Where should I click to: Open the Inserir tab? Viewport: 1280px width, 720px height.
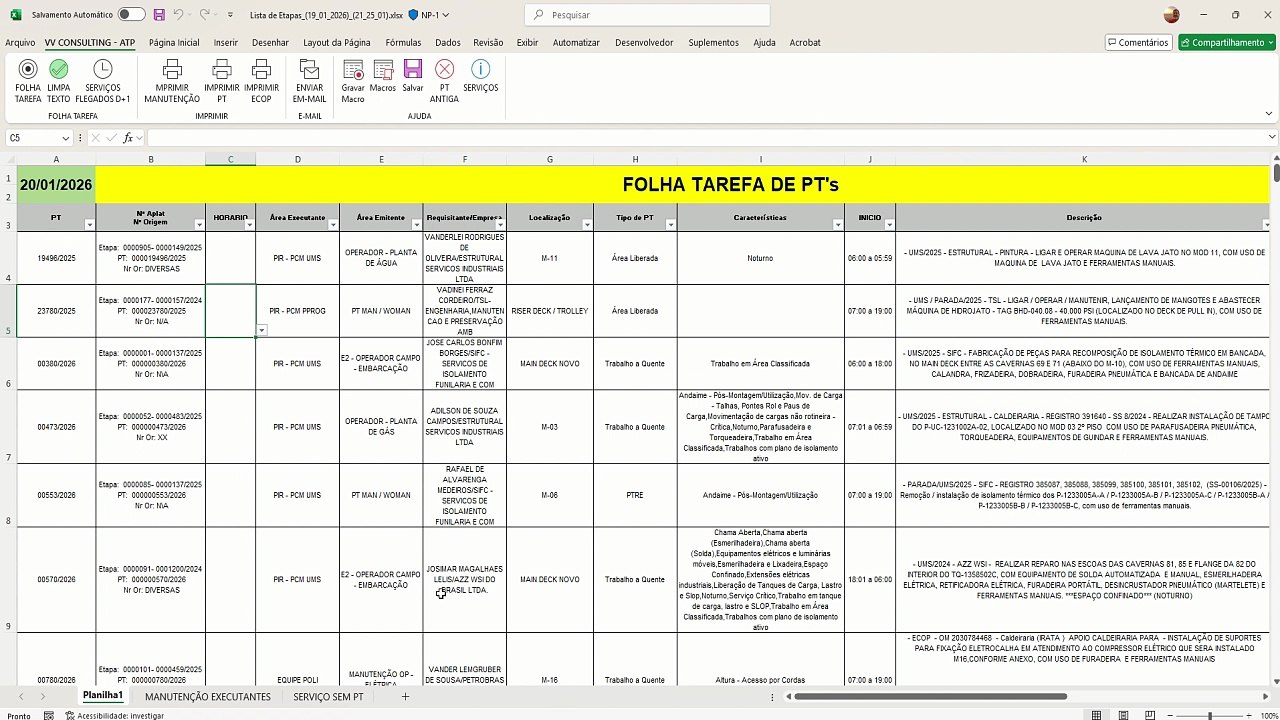click(226, 43)
